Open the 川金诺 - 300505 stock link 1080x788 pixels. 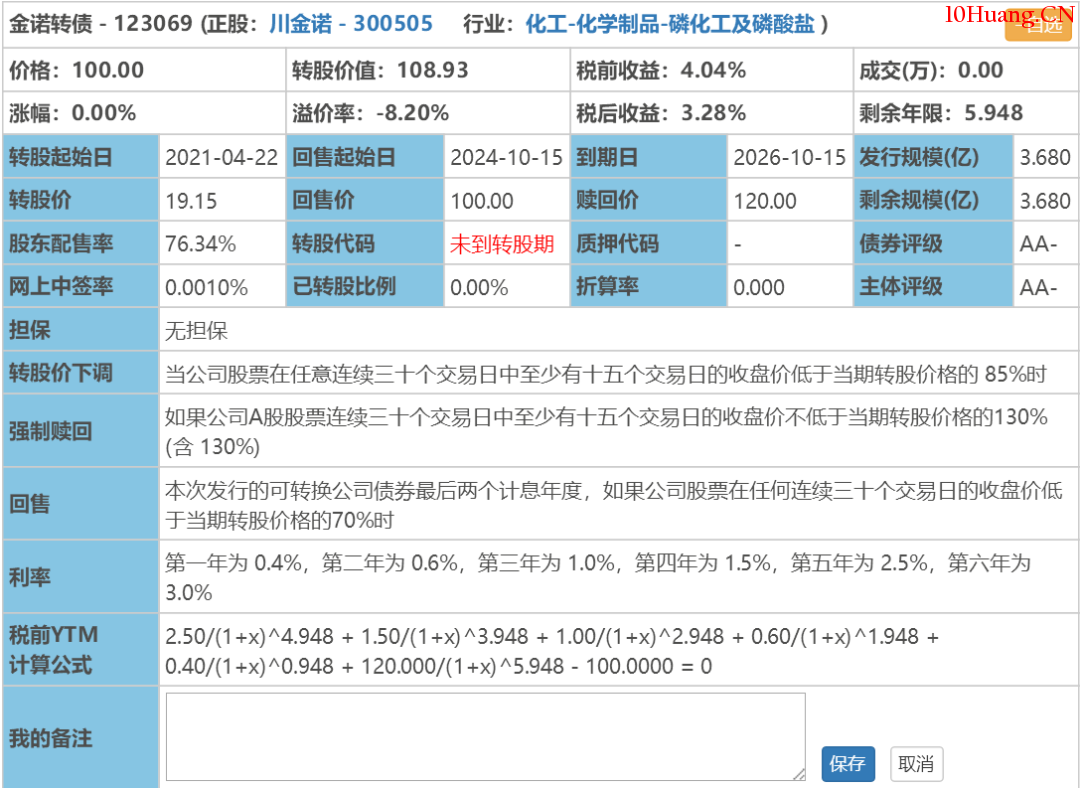tap(351, 24)
